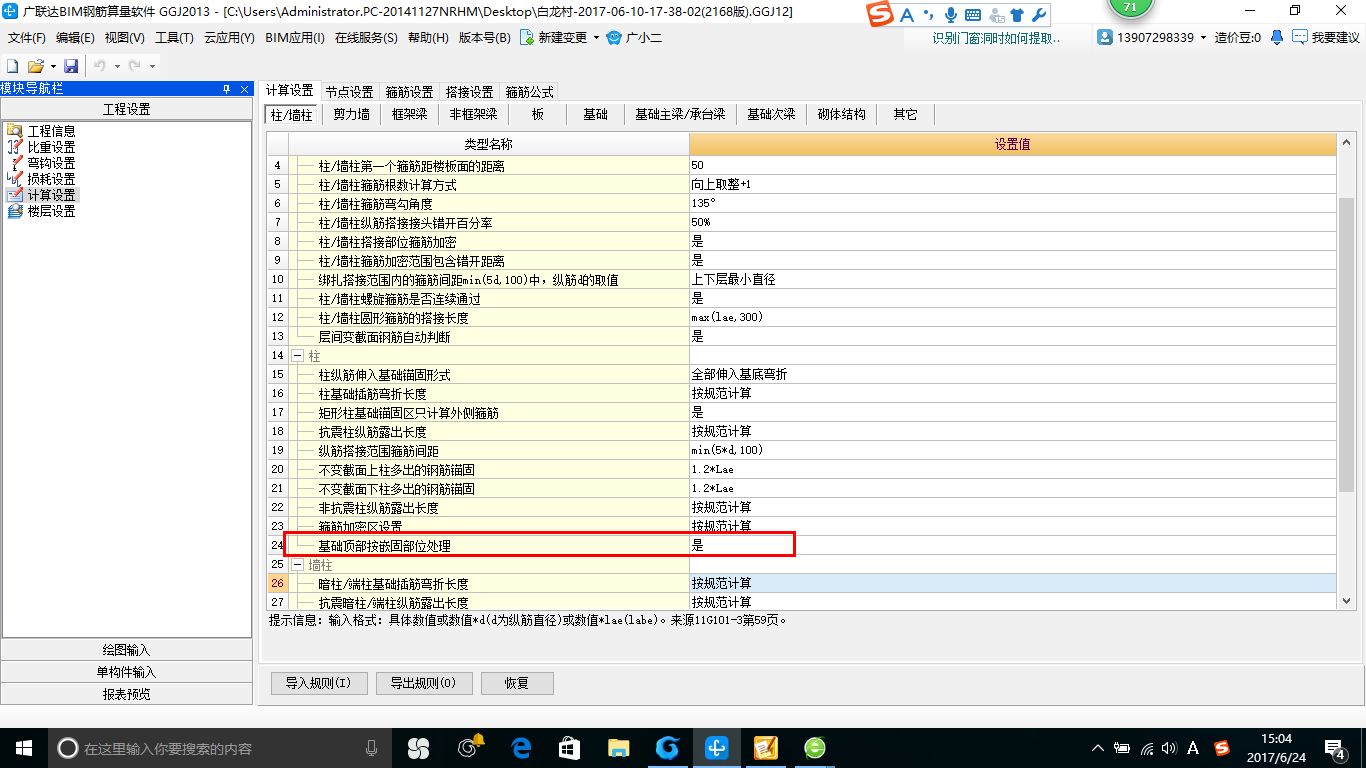Viewport: 1366px width, 768px height.
Task: Click the 导入规则(I) button
Action: point(318,684)
